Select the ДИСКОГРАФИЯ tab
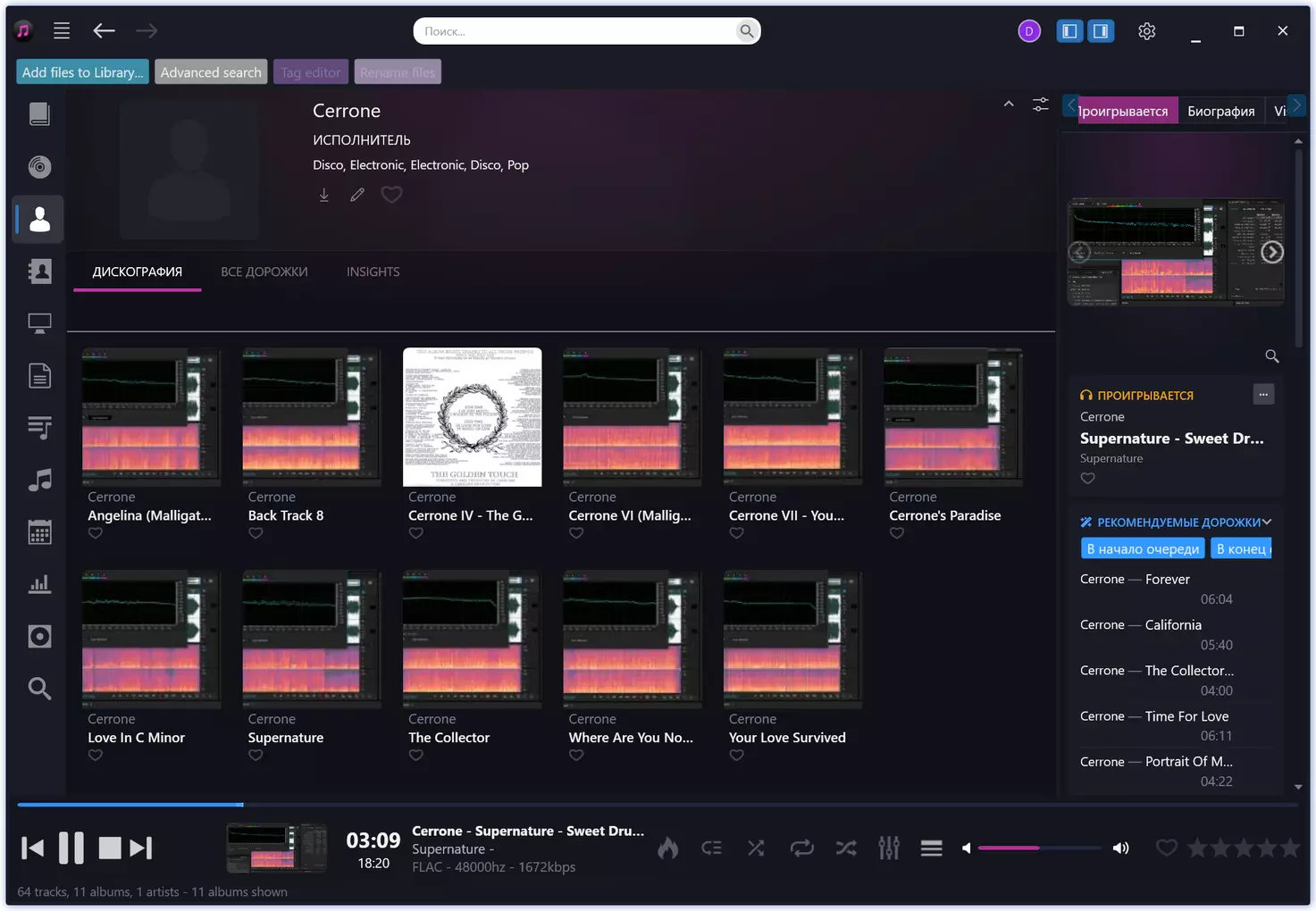Viewport: 1316px width, 911px height. [x=138, y=272]
